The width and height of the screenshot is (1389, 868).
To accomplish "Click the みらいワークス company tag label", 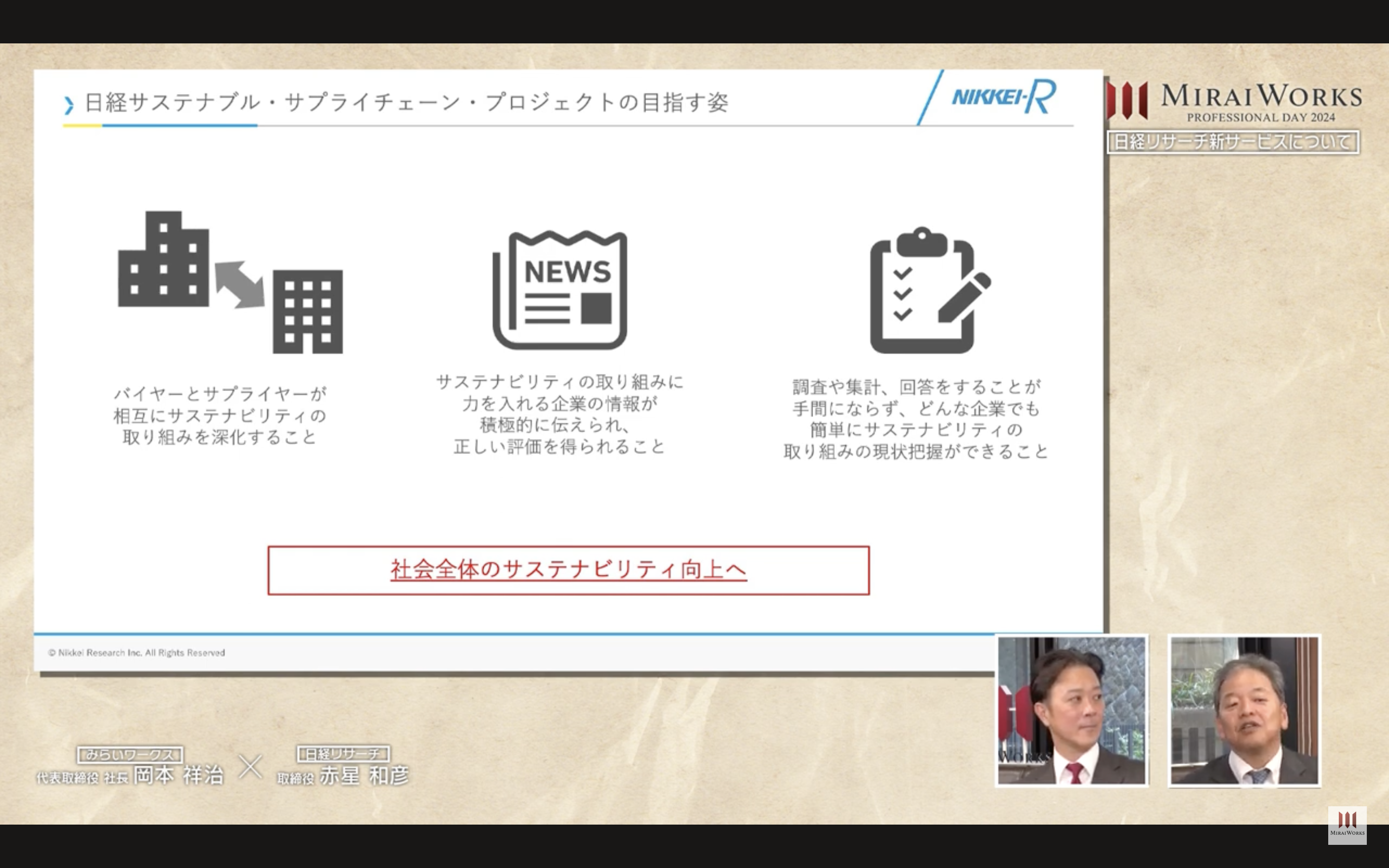I will click(x=130, y=754).
